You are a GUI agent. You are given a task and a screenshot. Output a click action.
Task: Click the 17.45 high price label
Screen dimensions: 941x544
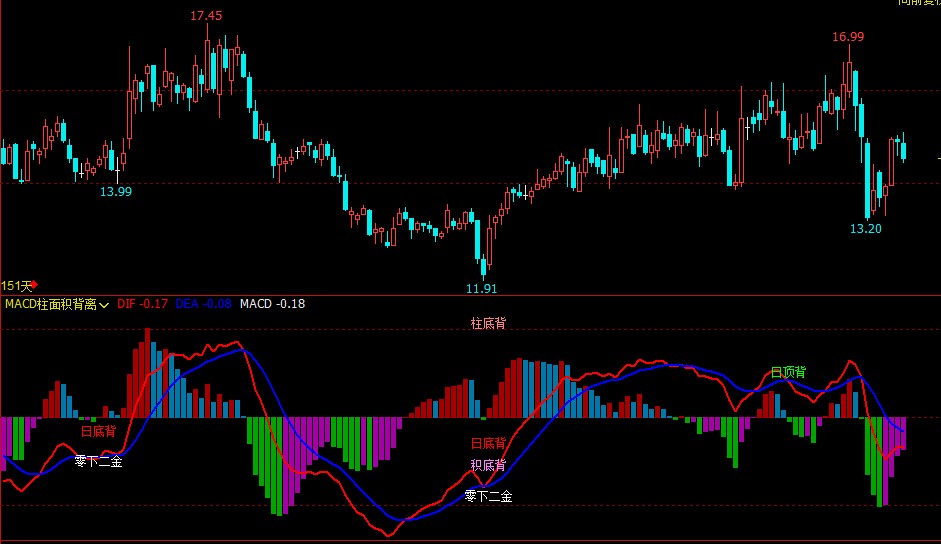pyautogui.click(x=206, y=16)
